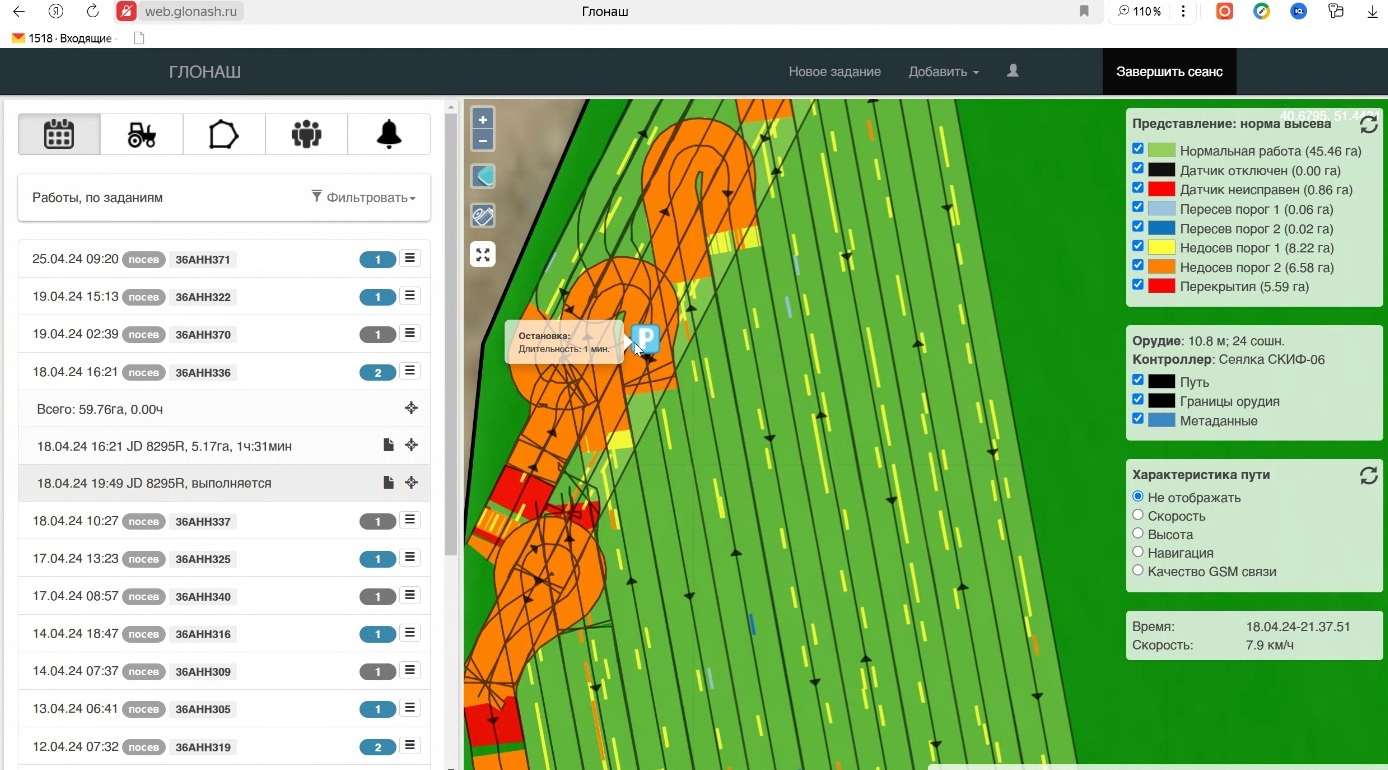Open menu icon for task 36АНН336

pos(409,371)
